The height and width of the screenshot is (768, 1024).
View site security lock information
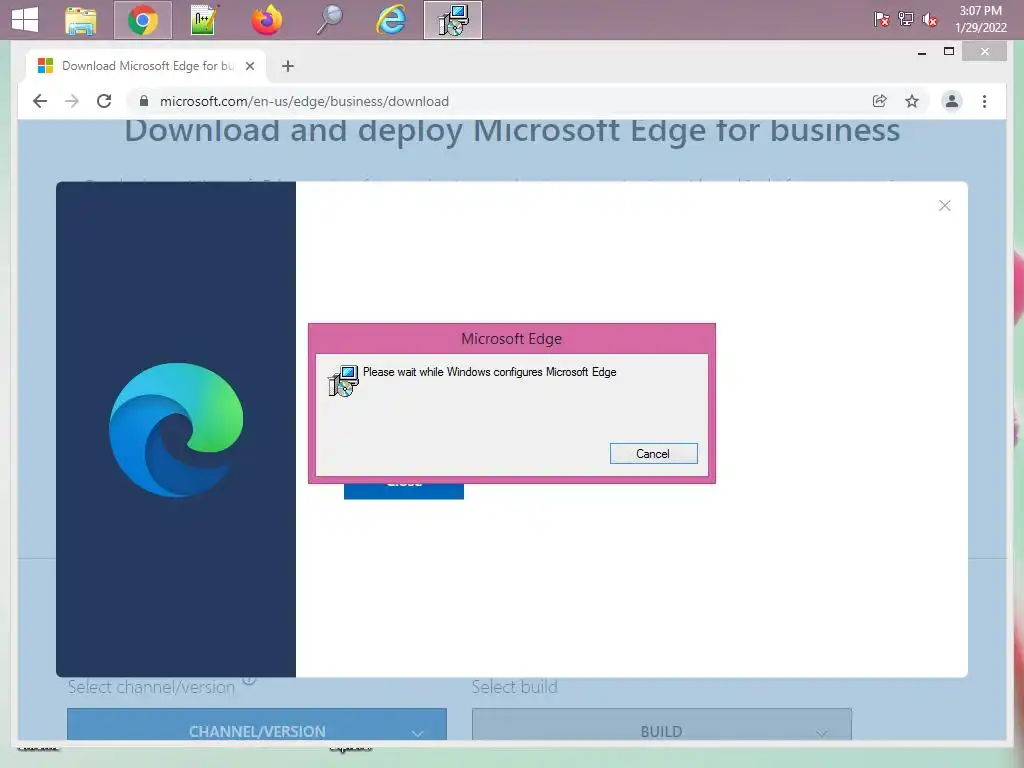pos(144,101)
